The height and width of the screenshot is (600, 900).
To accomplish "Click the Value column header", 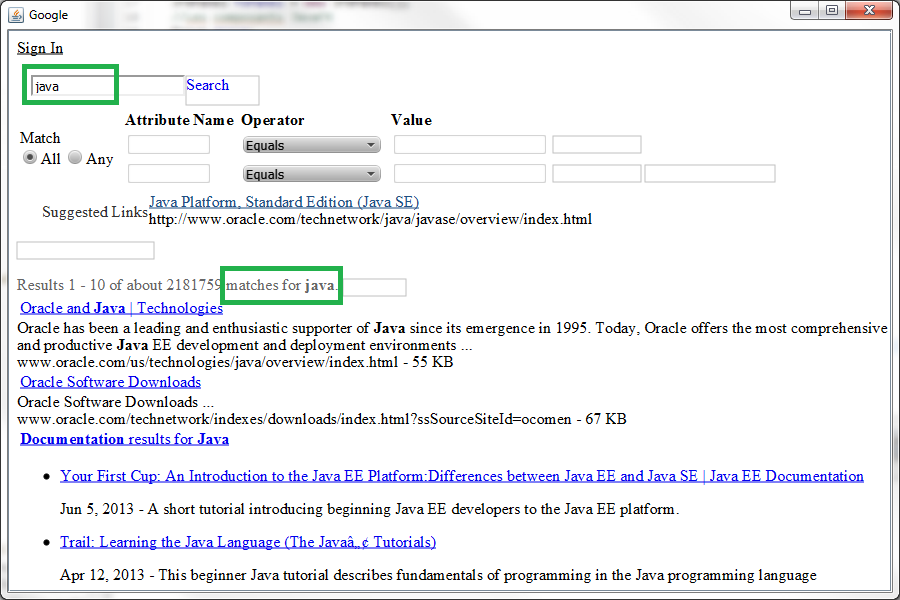I will [412, 120].
